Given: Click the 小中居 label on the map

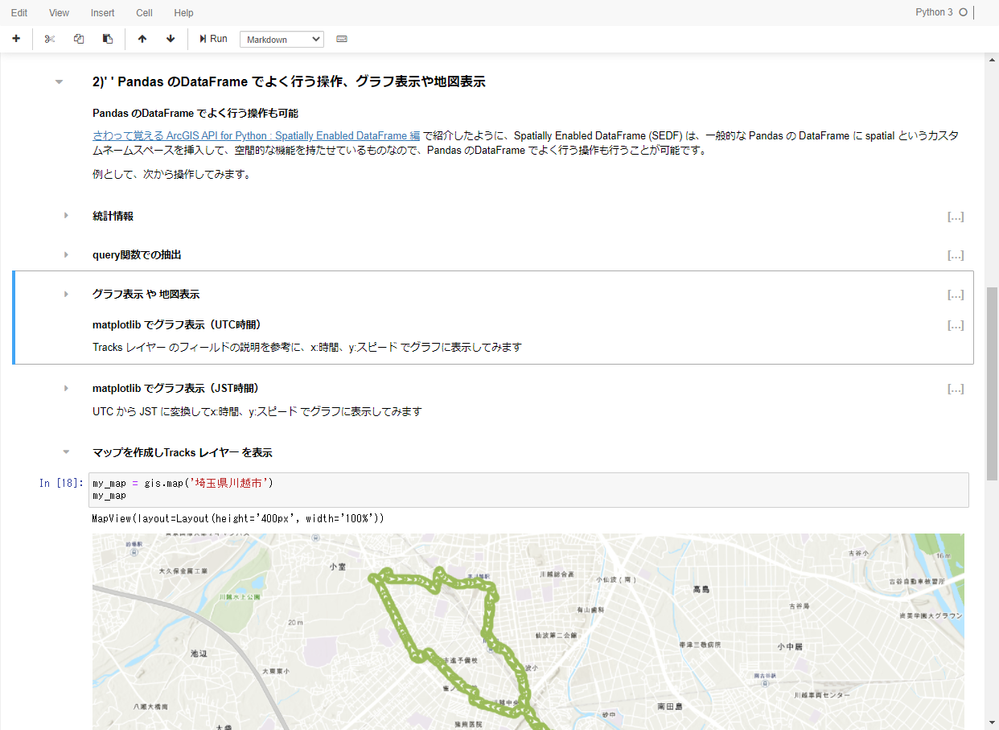Looking at the screenshot, I should pos(789,647).
